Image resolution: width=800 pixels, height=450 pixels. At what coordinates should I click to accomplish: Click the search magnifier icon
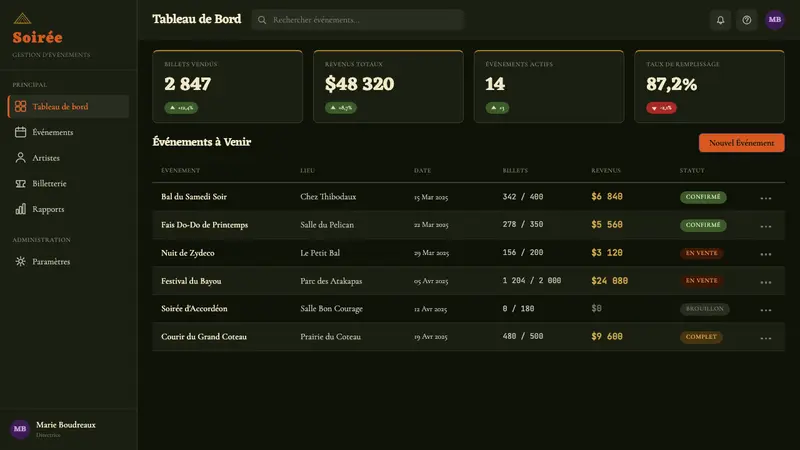[262, 20]
